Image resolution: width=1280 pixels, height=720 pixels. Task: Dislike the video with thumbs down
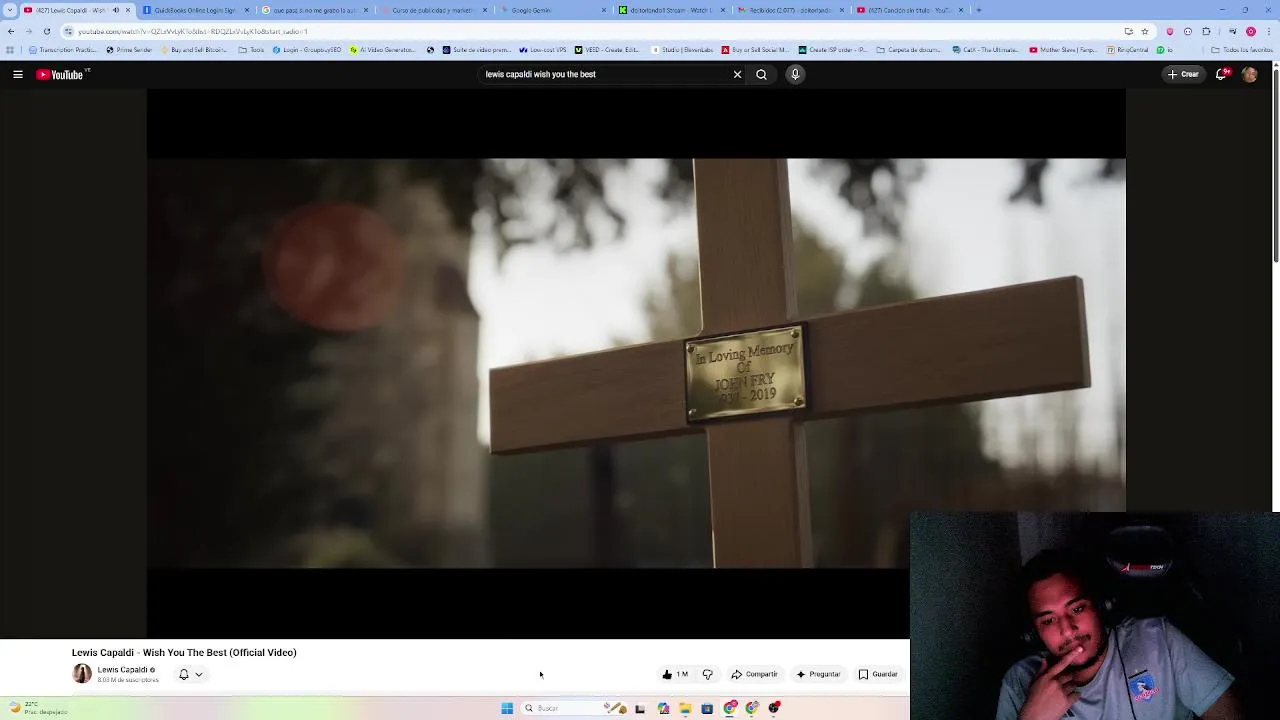pos(707,674)
